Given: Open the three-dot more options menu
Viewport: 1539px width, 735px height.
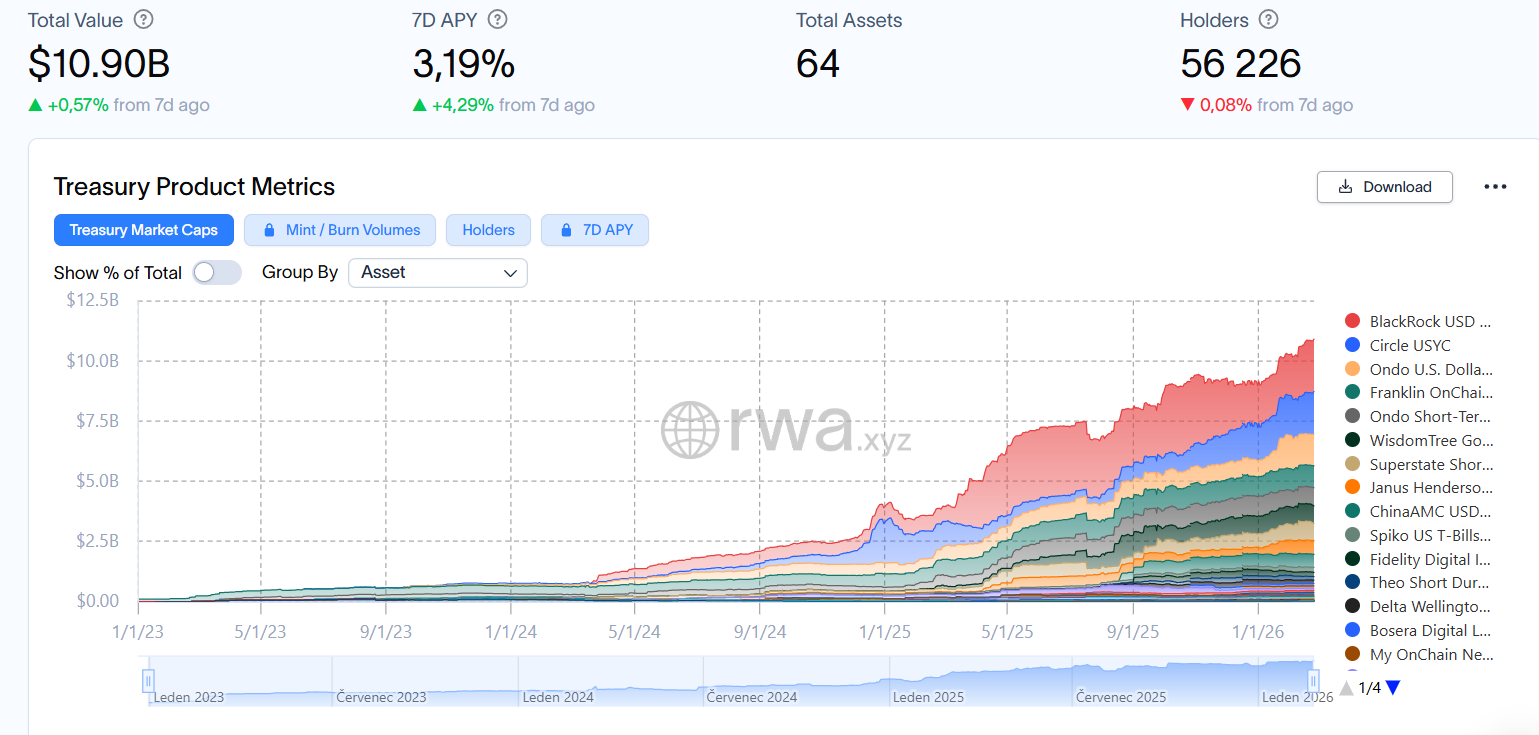Looking at the screenshot, I should (1495, 187).
